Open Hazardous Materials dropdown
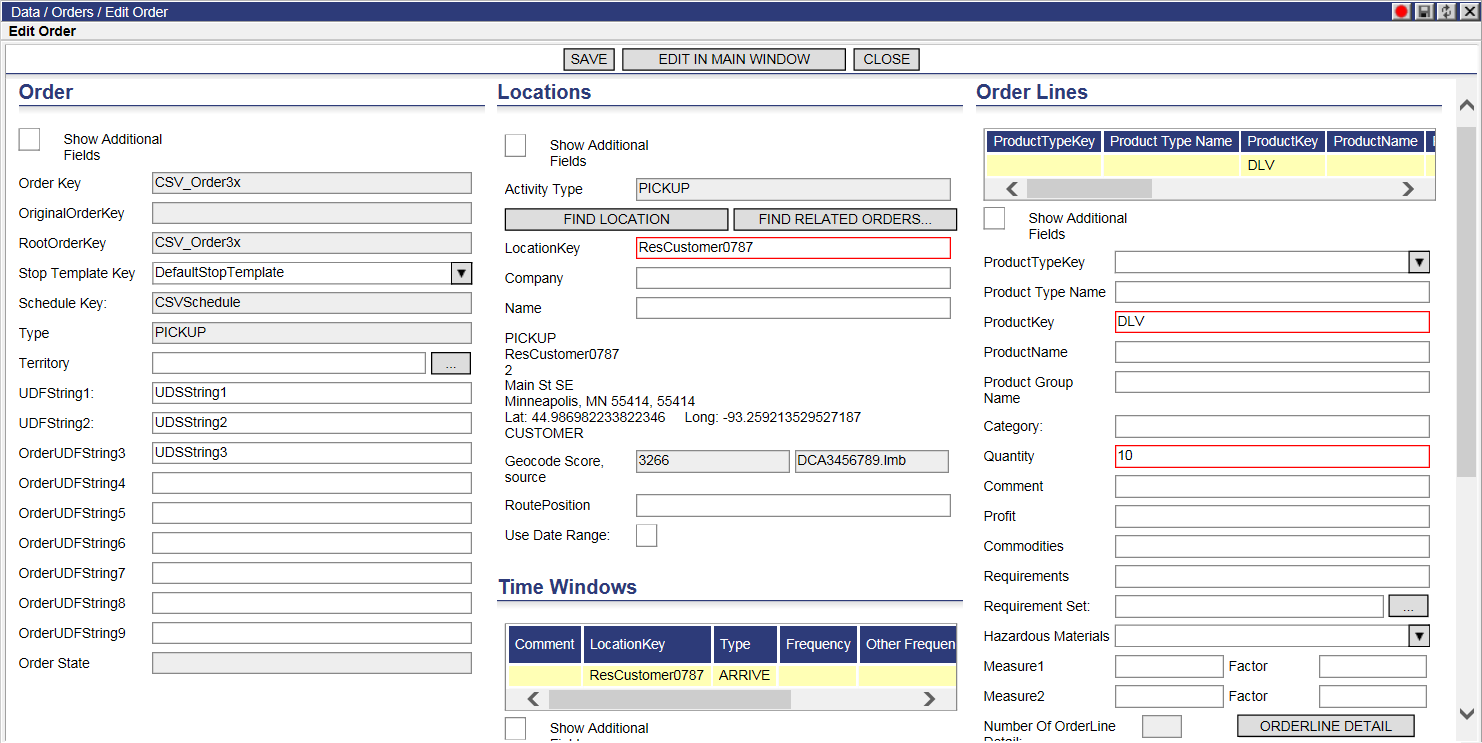 (1419, 636)
